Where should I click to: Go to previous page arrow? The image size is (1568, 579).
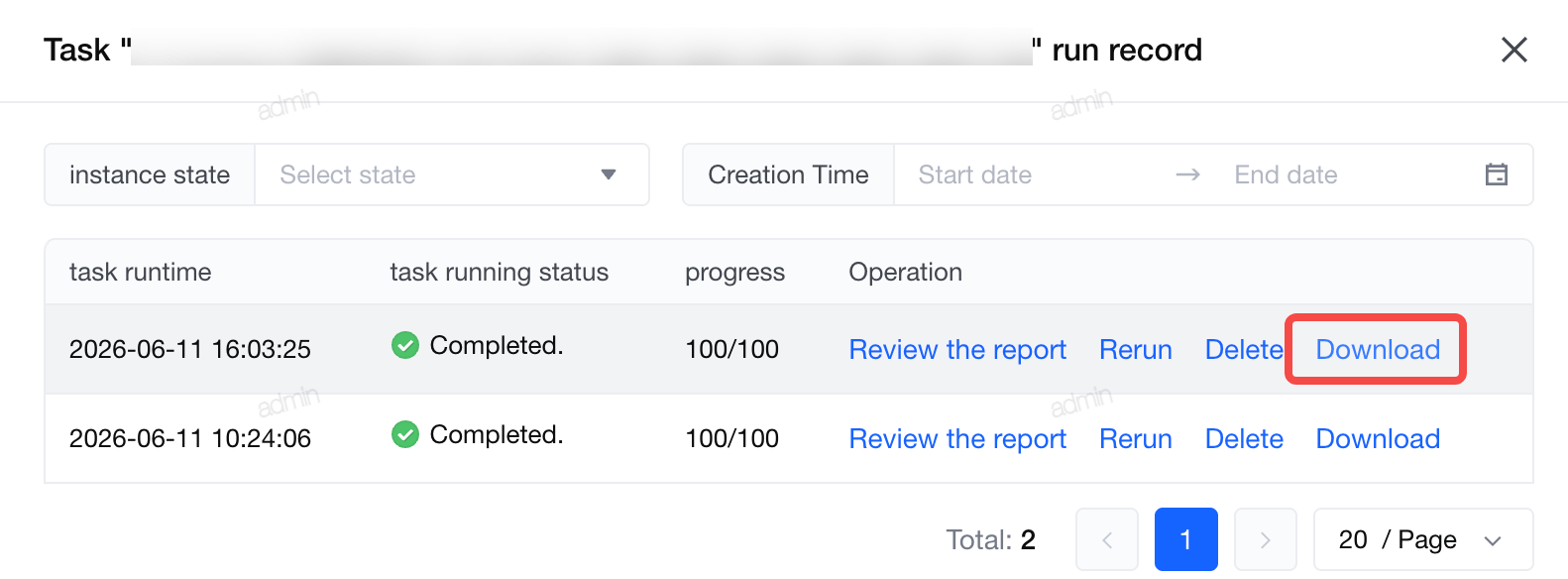(1107, 539)
